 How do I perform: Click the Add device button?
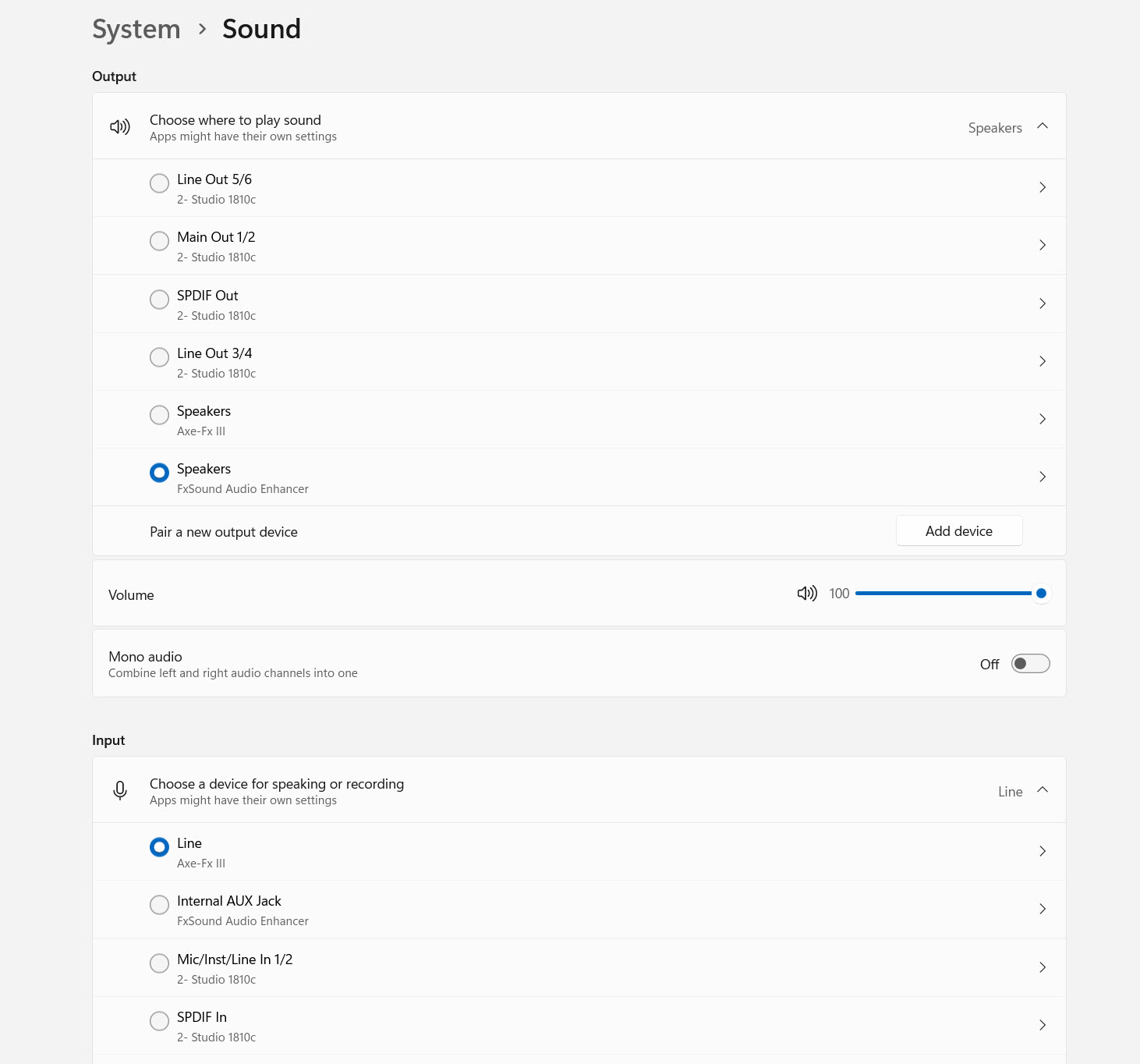point(959,531)
